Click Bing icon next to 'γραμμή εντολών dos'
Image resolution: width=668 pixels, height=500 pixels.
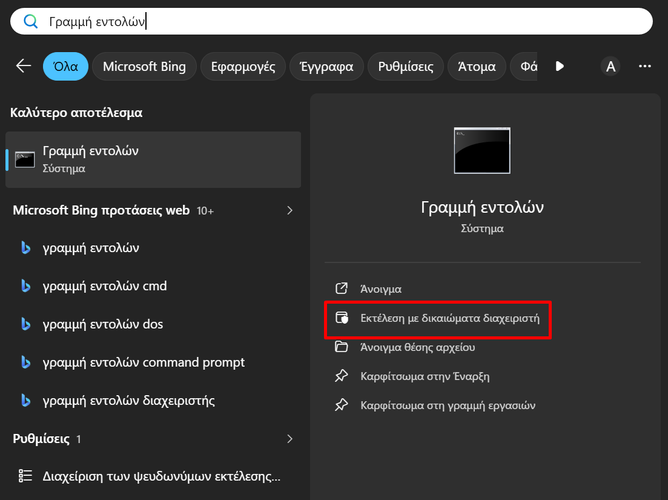[26, 324]
